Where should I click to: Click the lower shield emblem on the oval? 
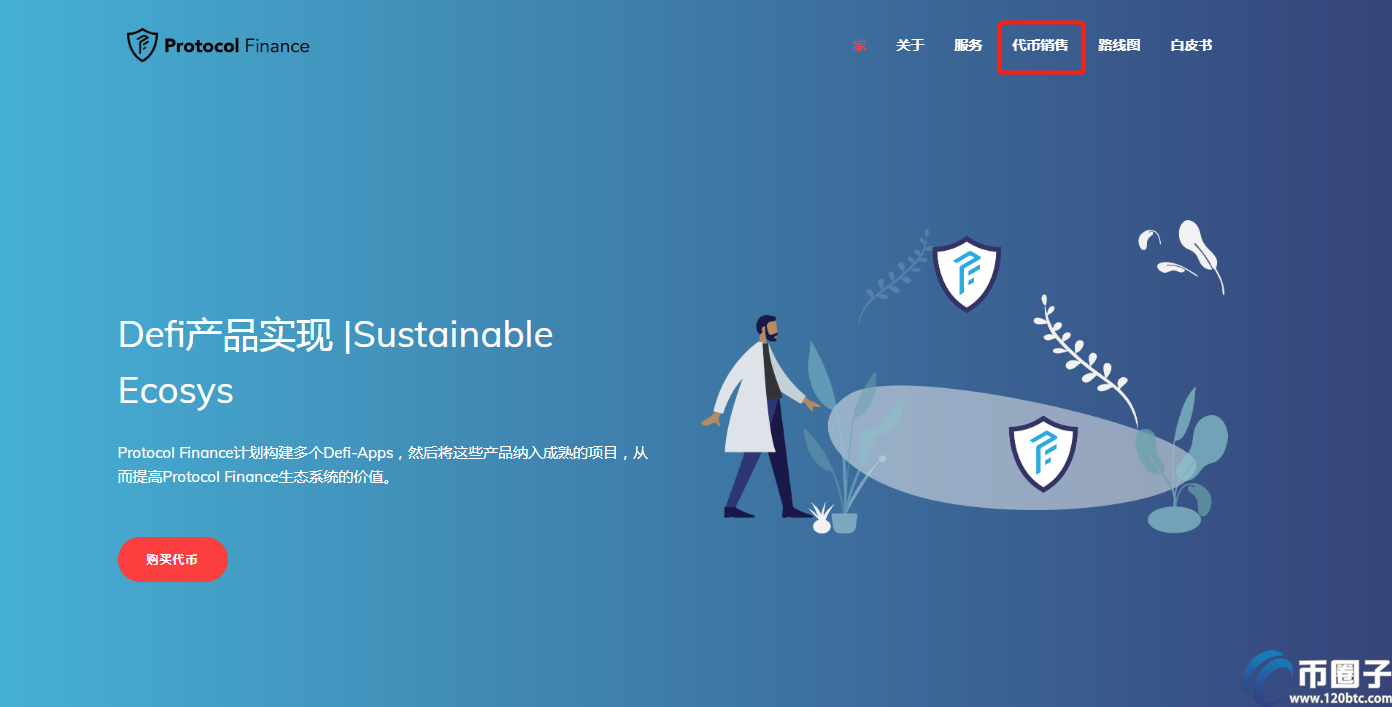(x=1042, y=453)
